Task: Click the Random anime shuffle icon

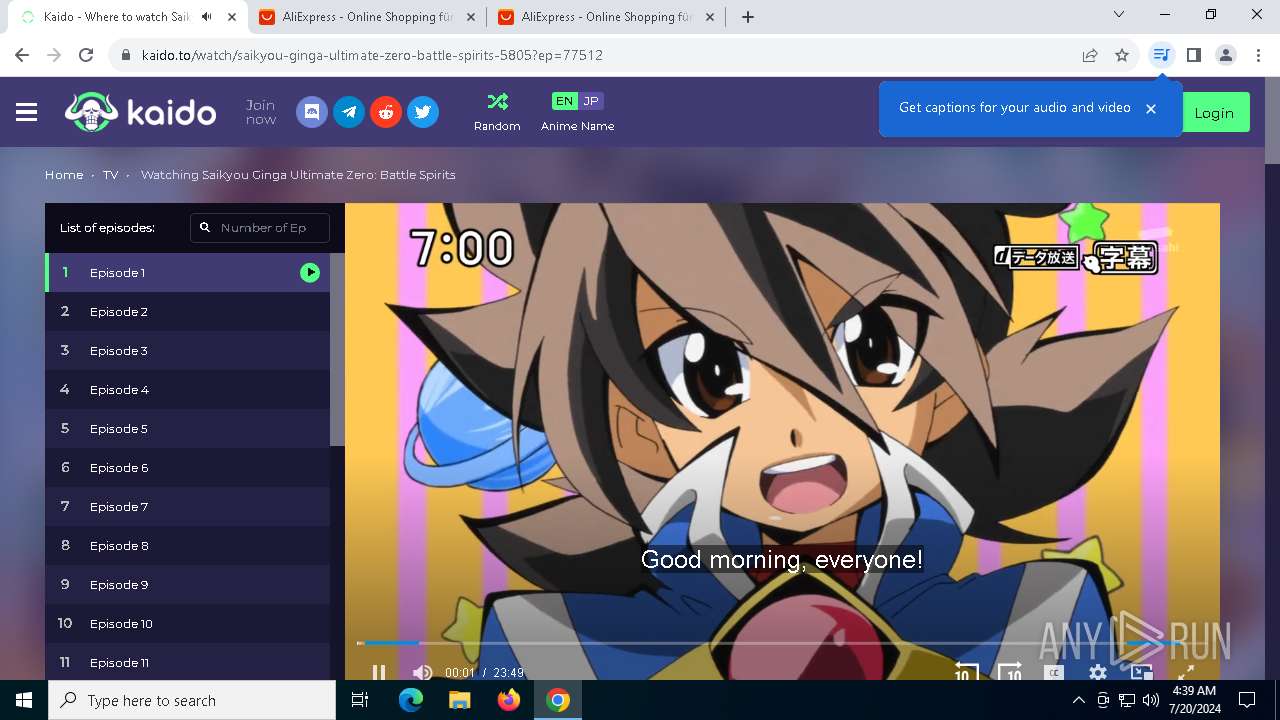Action: (x=497, y=102)
